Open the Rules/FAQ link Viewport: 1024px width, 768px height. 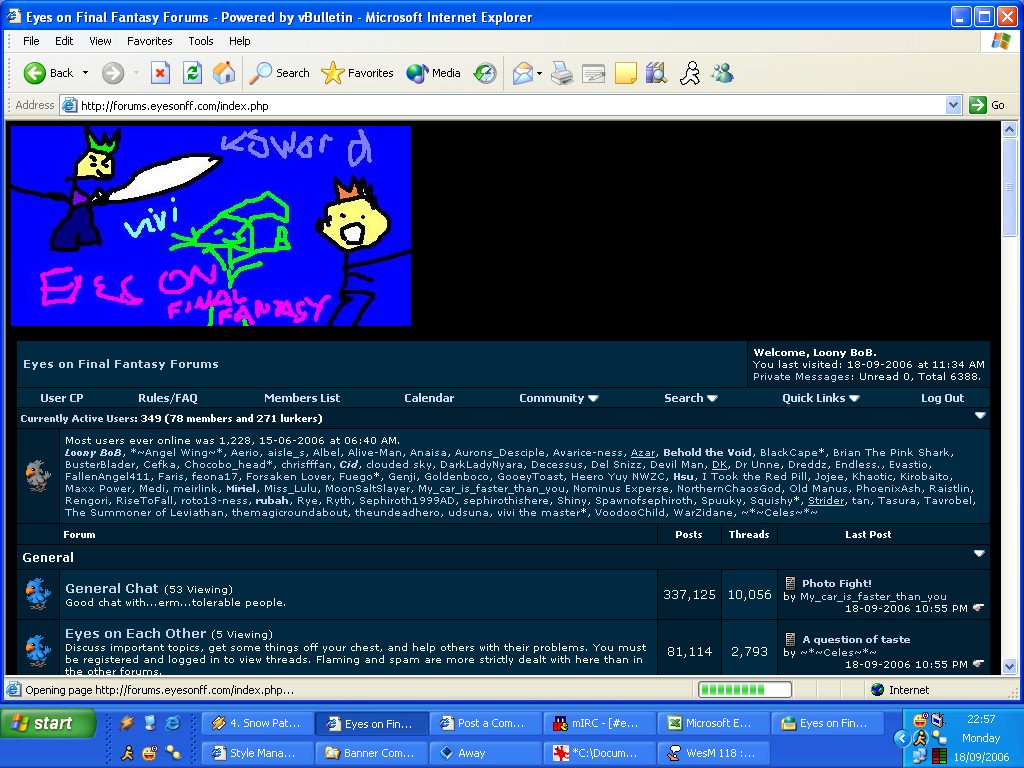click(x=168, y=398)
